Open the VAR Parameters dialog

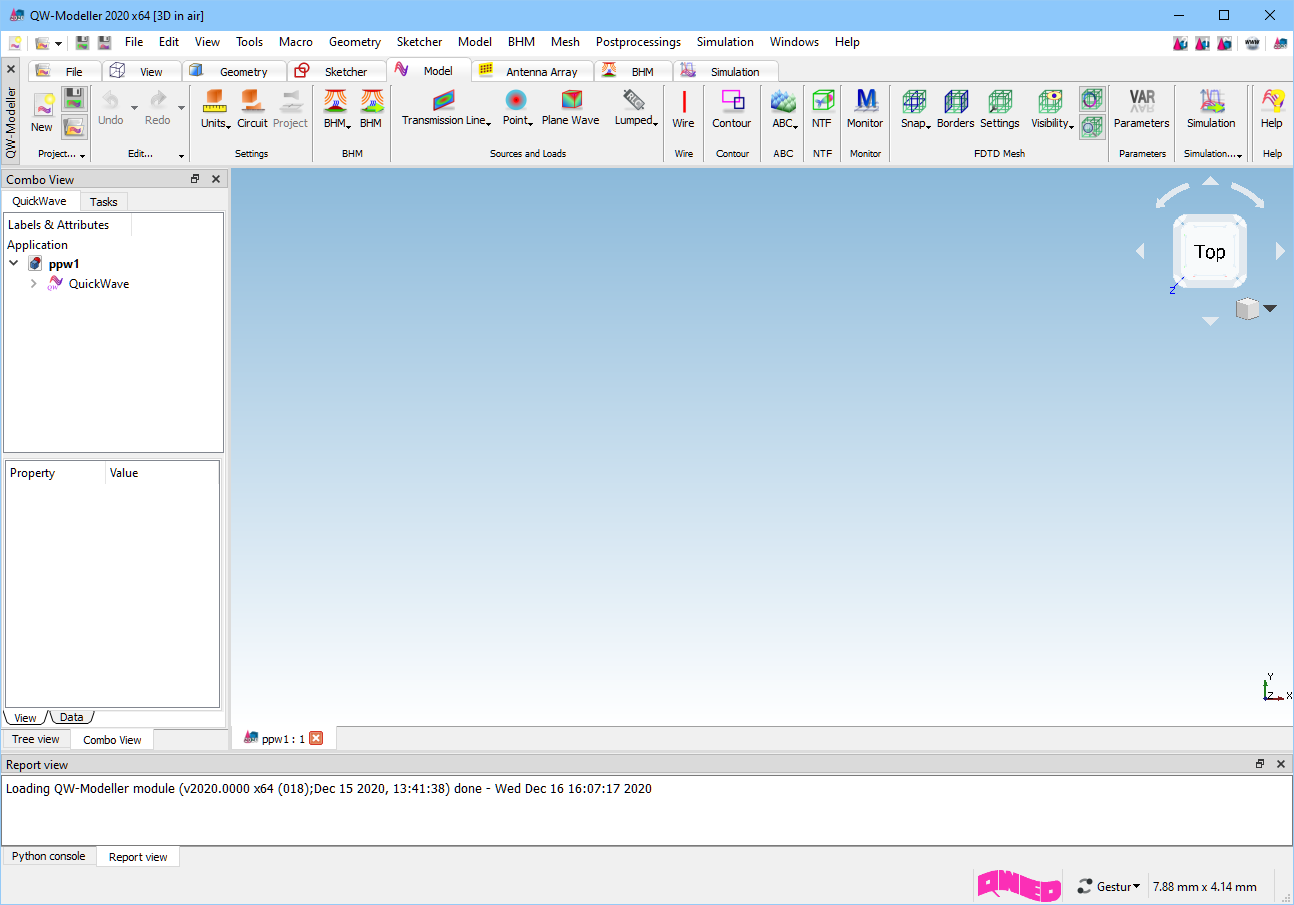coord(1141,110)
